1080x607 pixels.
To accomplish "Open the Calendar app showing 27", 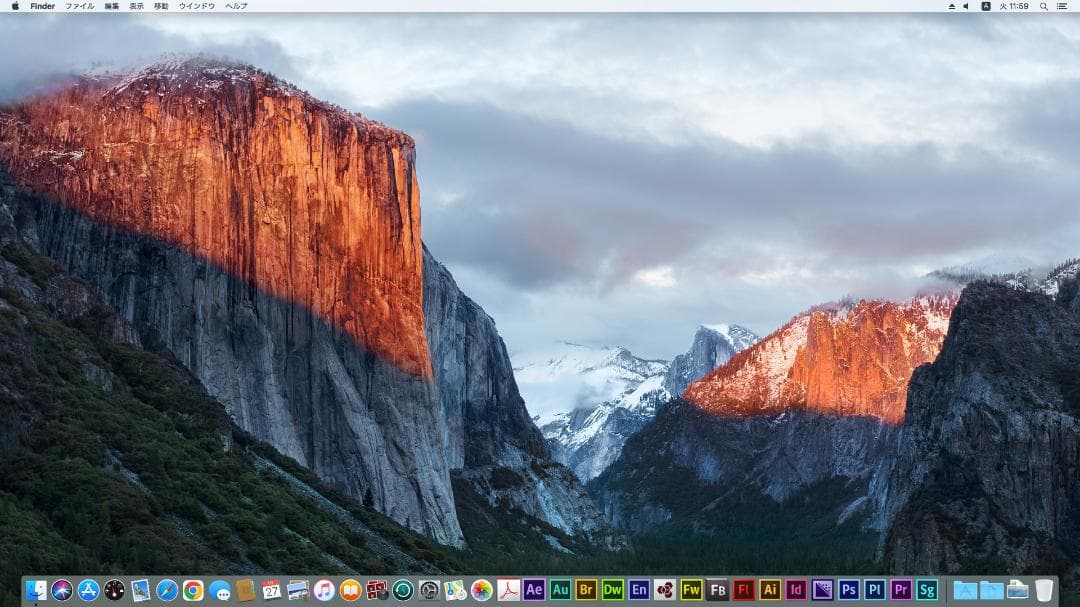I will 273,590.
